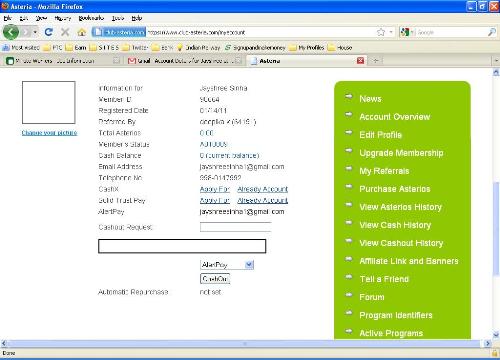Open Tell a Friend in the sidebar
This screenshot has width=500, height=360.
[384, 279]
